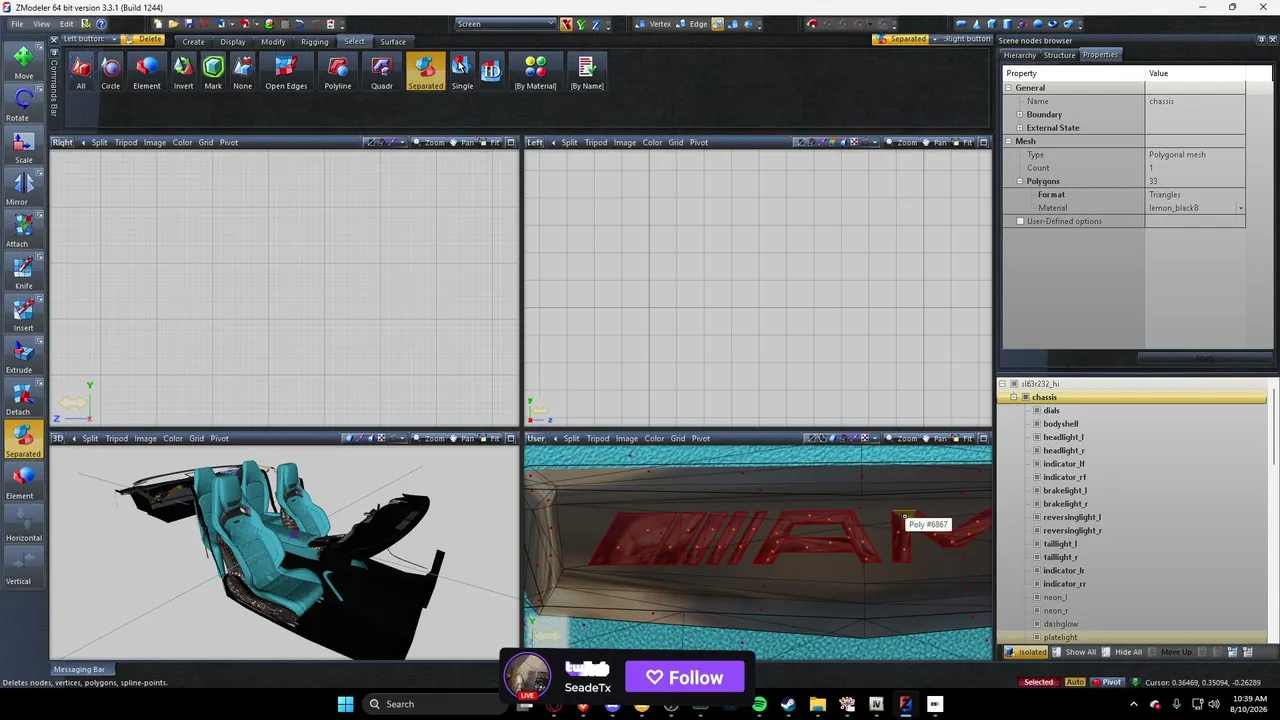Click the help question mark icon
This screenshot has height=720, width=1280.
tap(101, 24)
